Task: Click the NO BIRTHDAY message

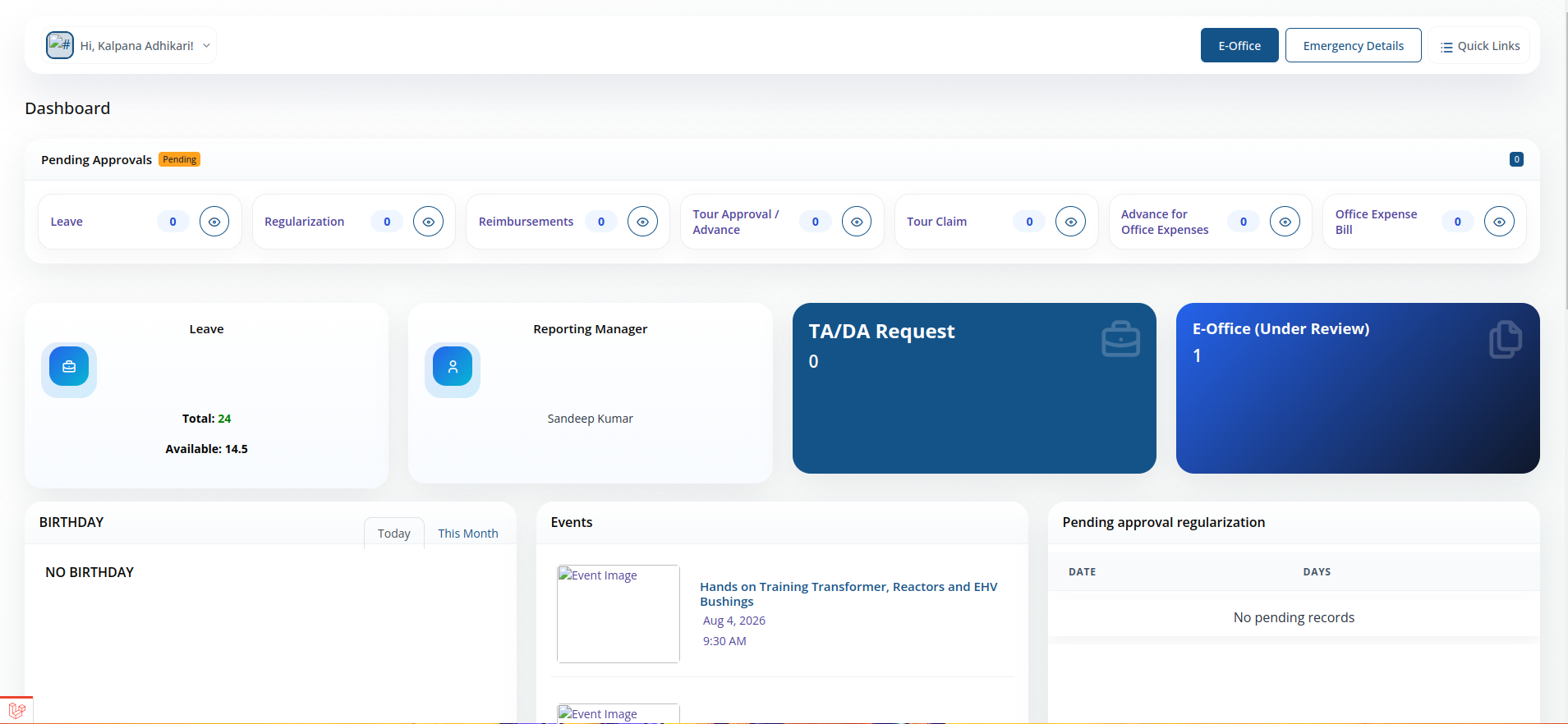Action: pos(90,572)
